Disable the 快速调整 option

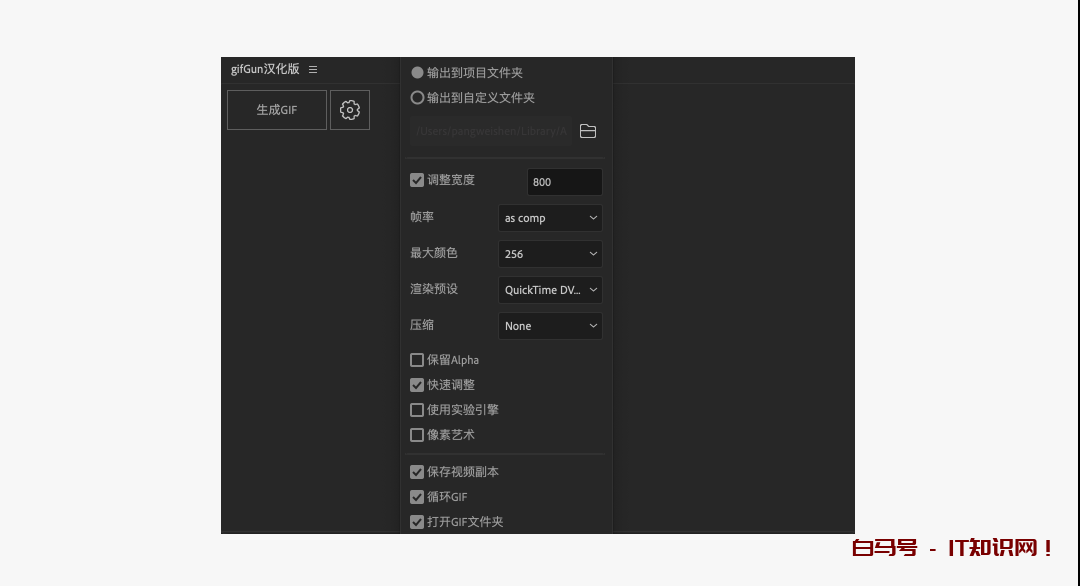tap(416, 384)
